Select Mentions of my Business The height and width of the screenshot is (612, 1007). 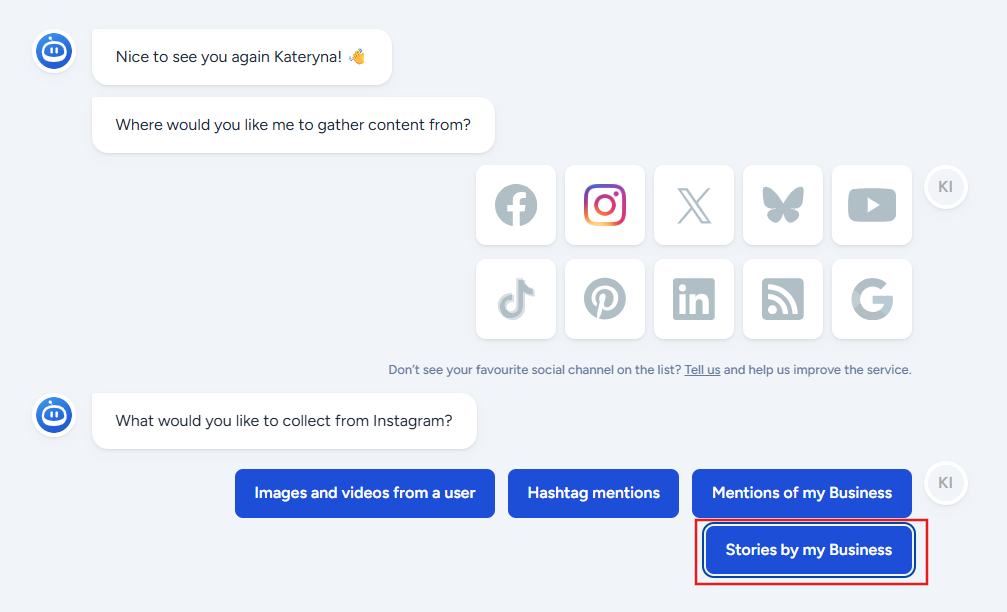click(x=801, y=493)
